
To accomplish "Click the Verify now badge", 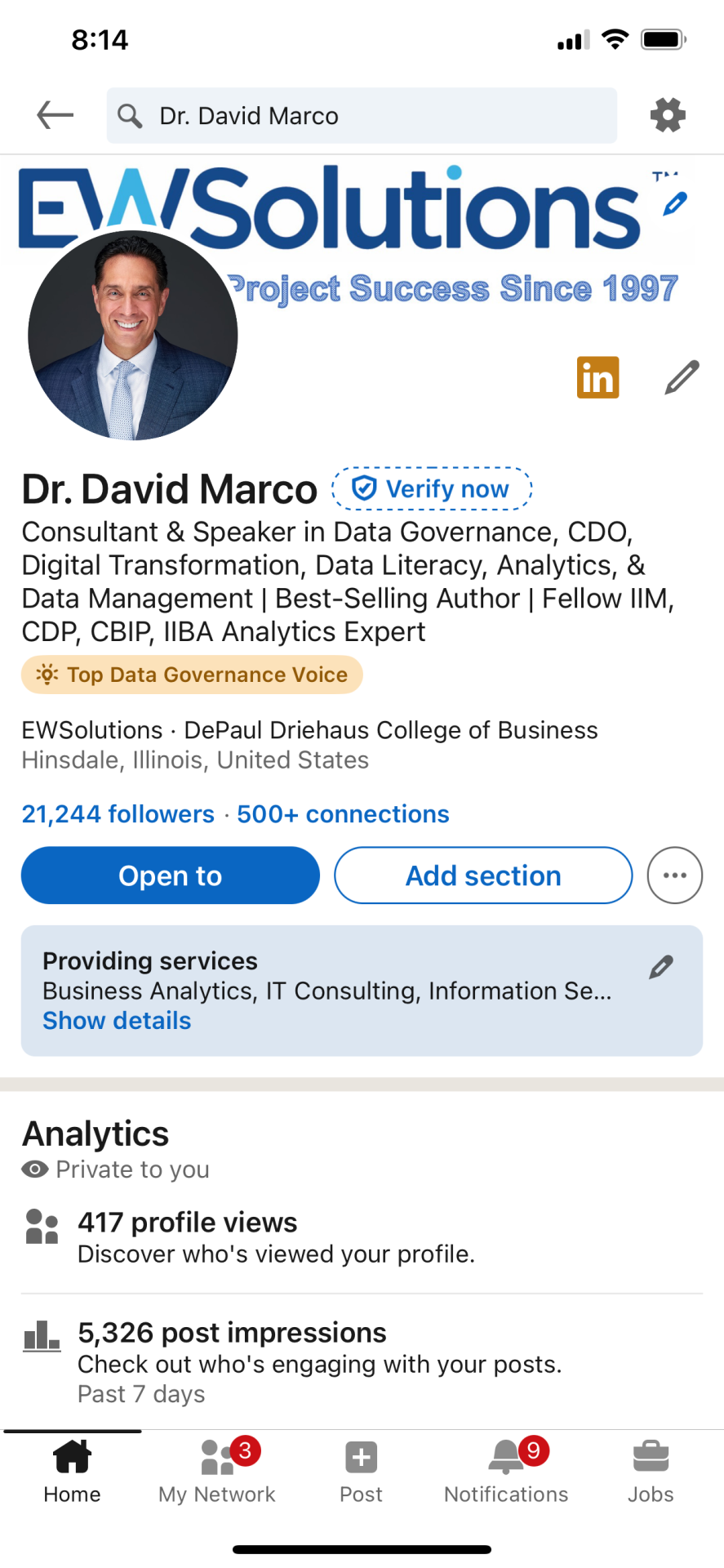I will [432, 489].
